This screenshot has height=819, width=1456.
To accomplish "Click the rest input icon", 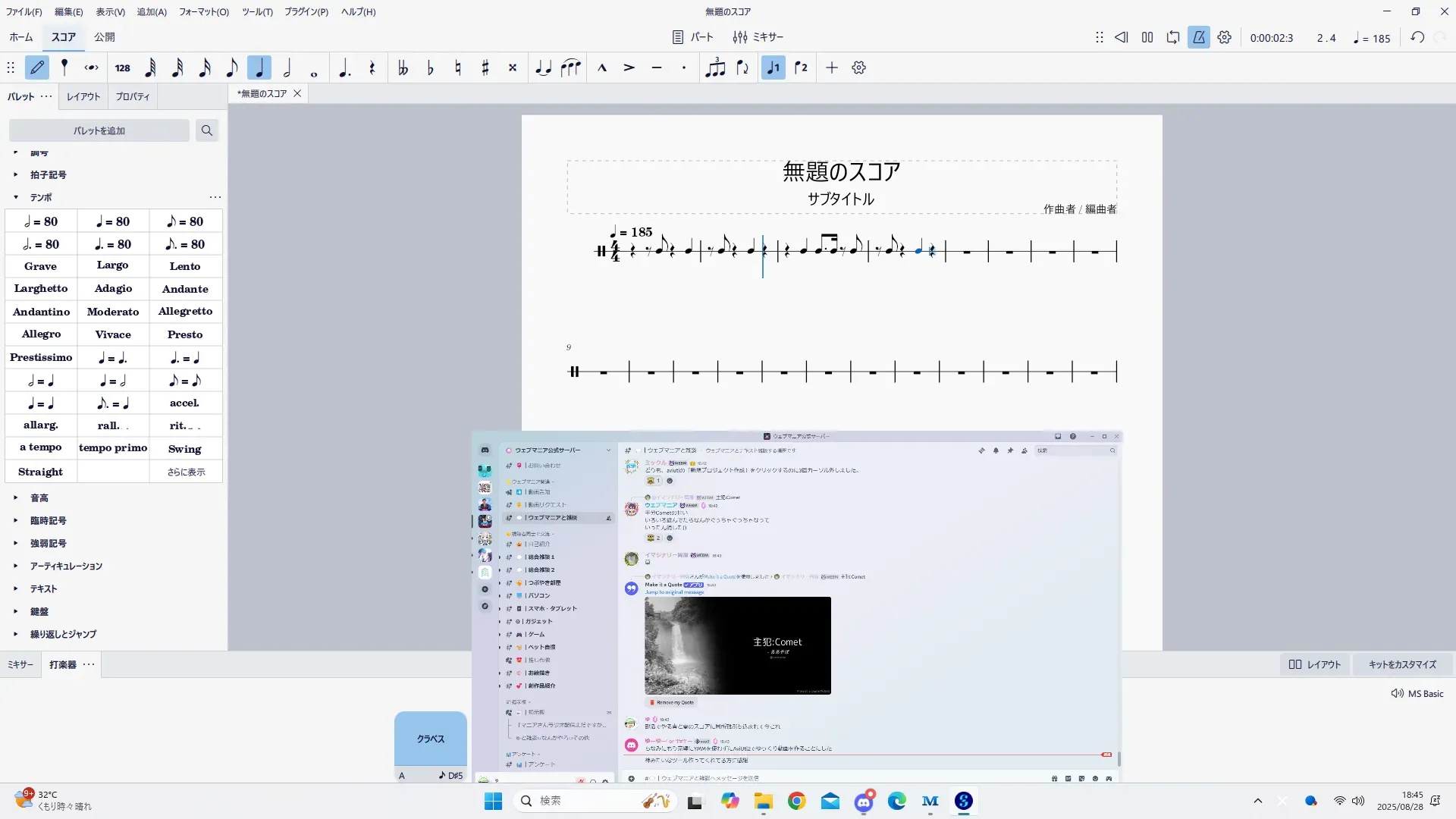I will coord(372,68).
